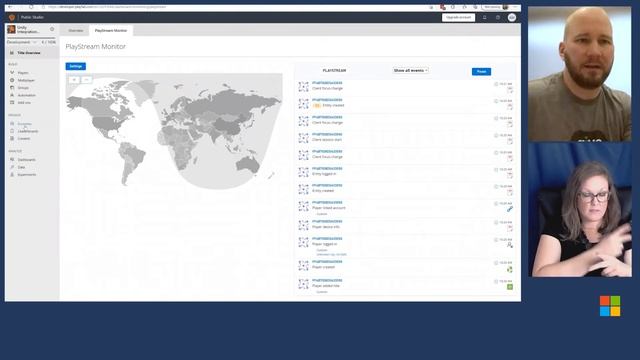Open Multiplayer in the sidebar
This screenshot has height=360, width=640.
click(x=26, y=80)
